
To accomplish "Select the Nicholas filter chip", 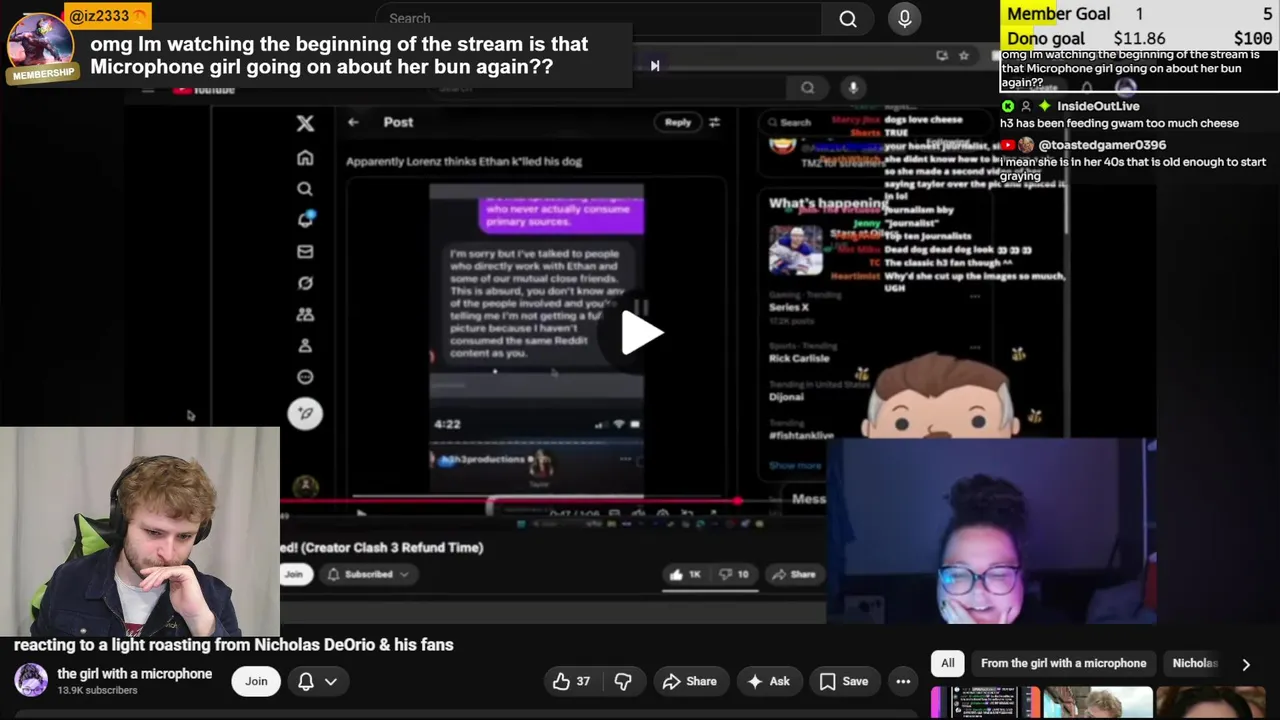I will point(1195,663).
